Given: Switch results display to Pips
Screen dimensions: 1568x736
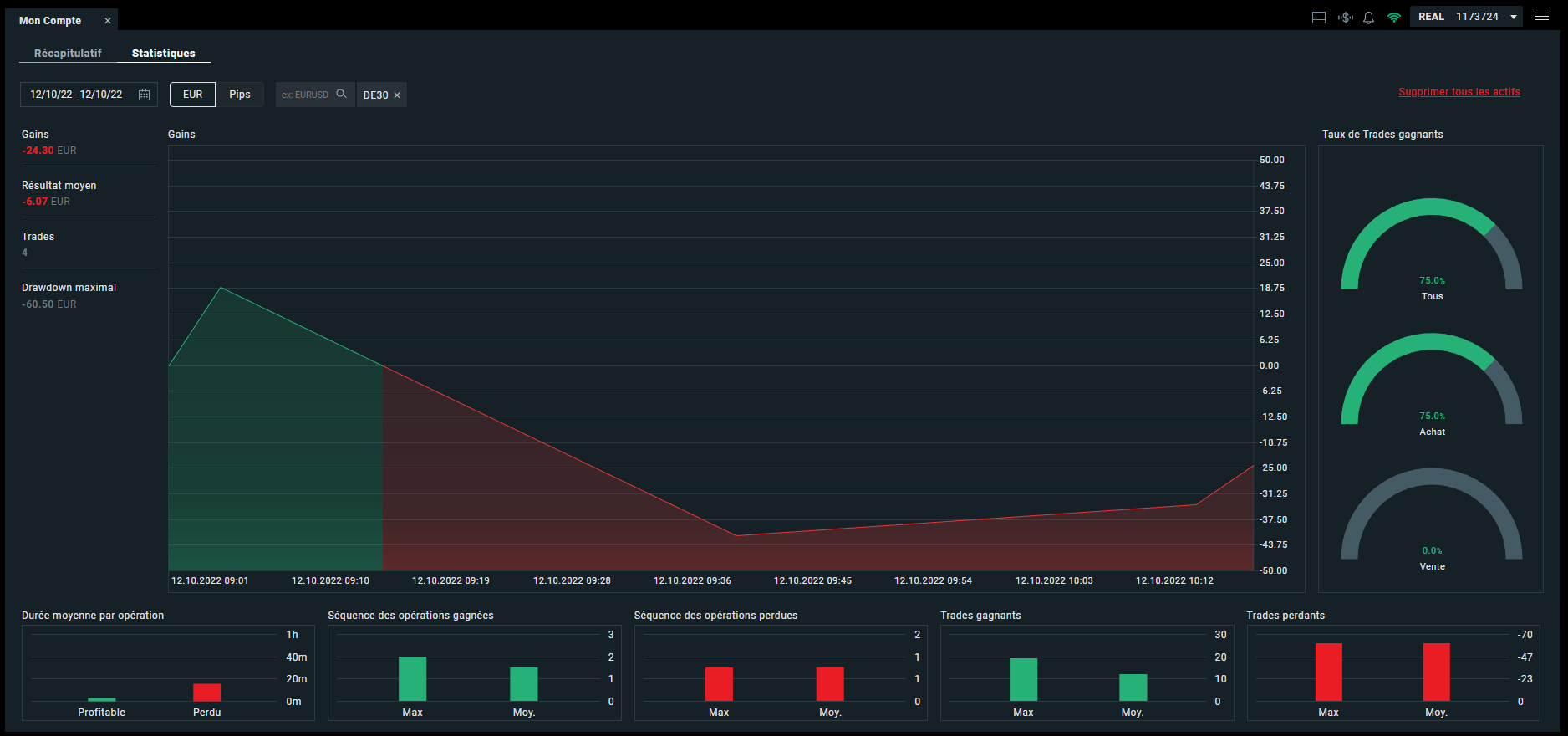Looking at the screenshot, I should click(x=240, y=95).
